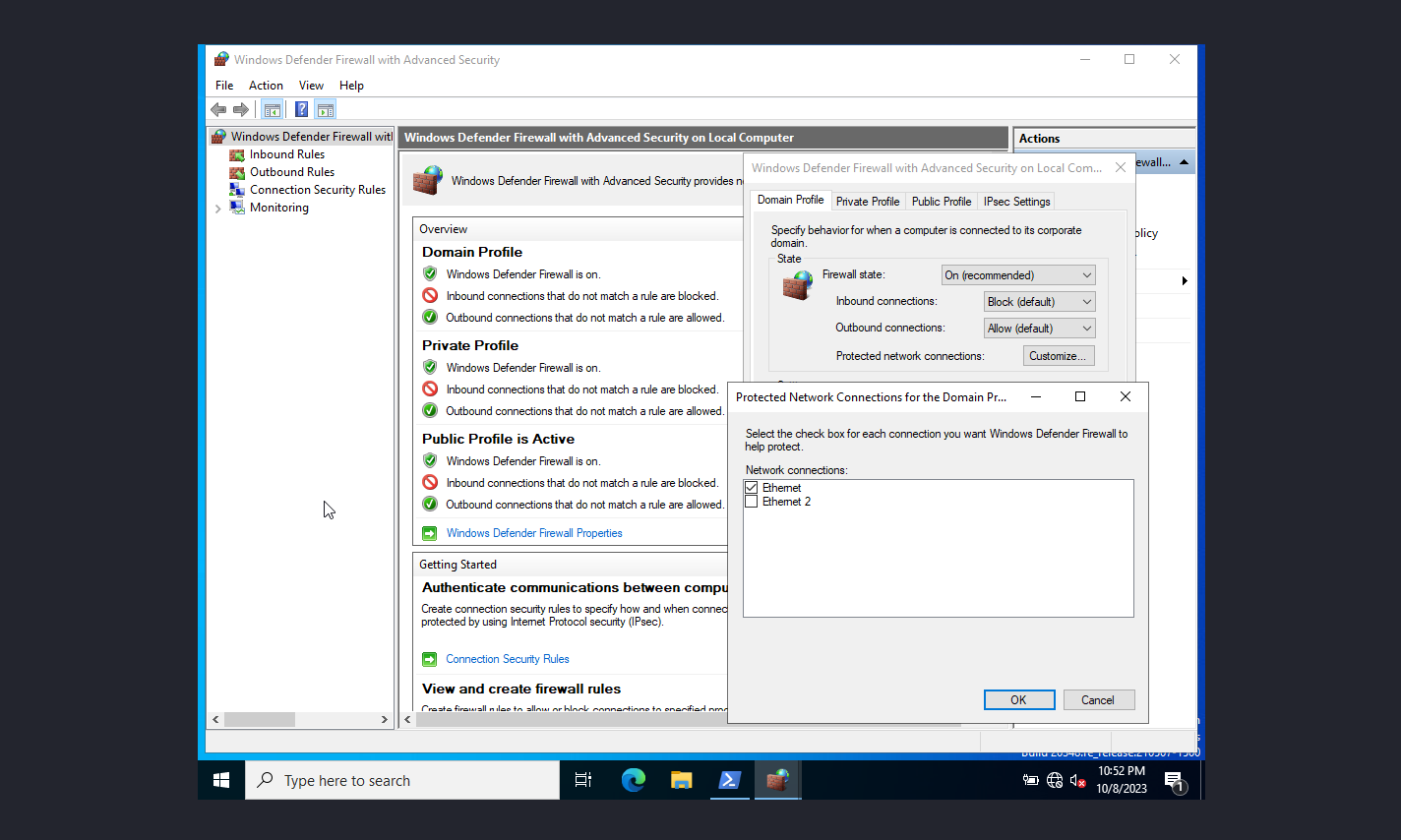Click the Public Profile firewall-on shield icon
1401x840 pixels.
click(x=430, y=461)
